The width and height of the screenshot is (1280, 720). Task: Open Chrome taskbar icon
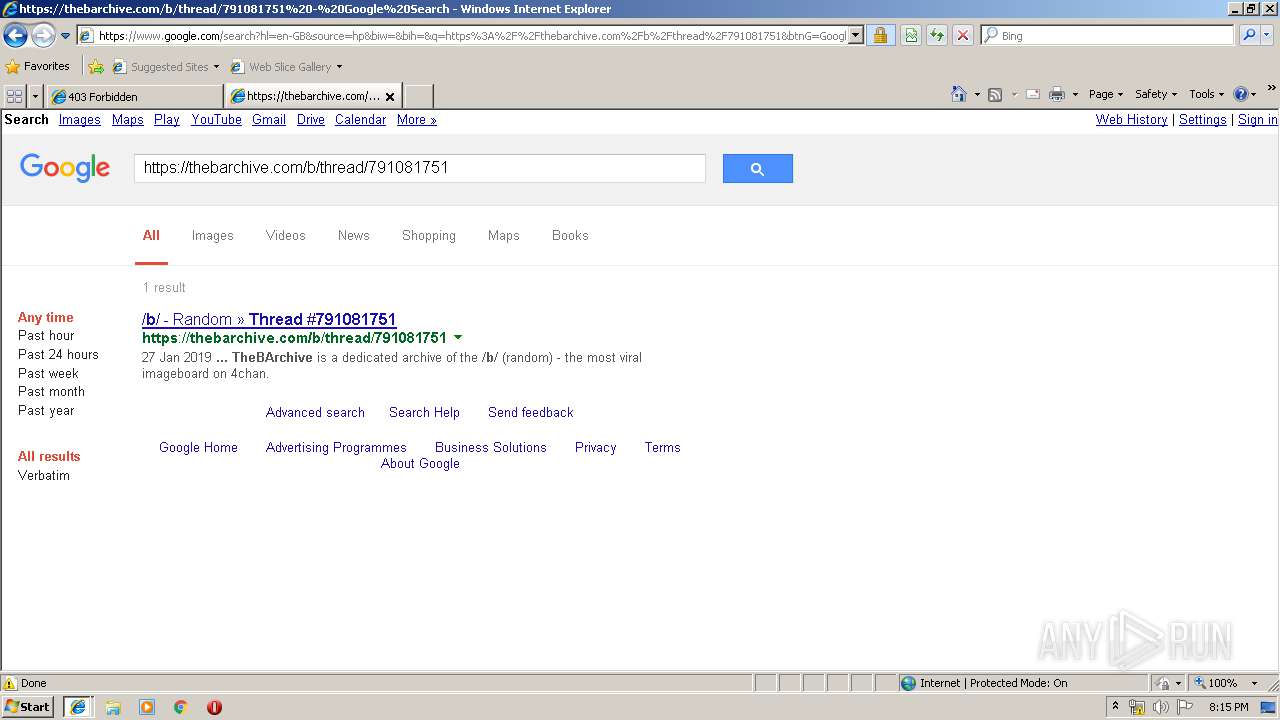coord(181,707)
